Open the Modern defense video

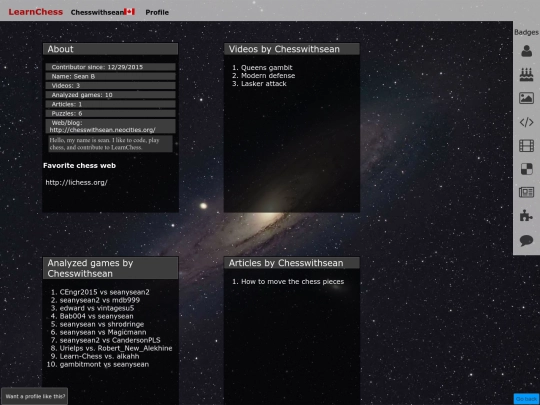[268, 75]
